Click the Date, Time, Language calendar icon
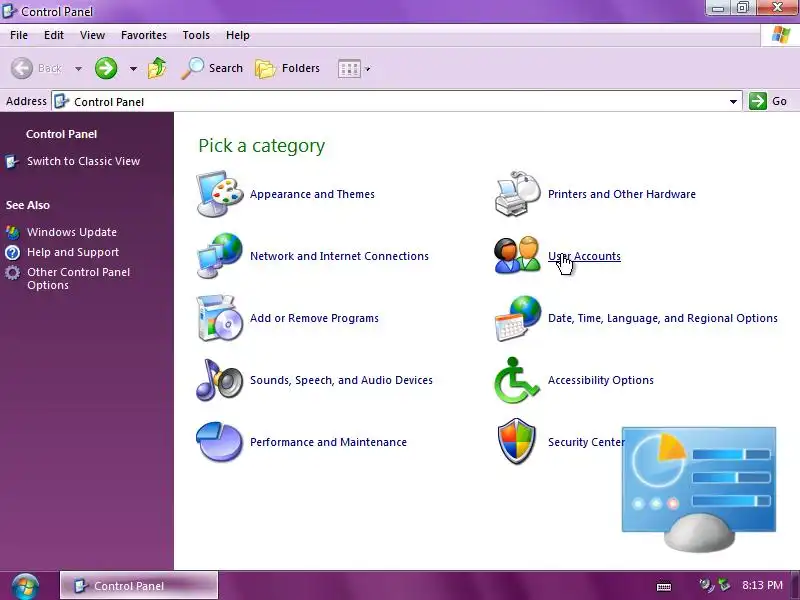800x600 pixels. tap(517, 318)
